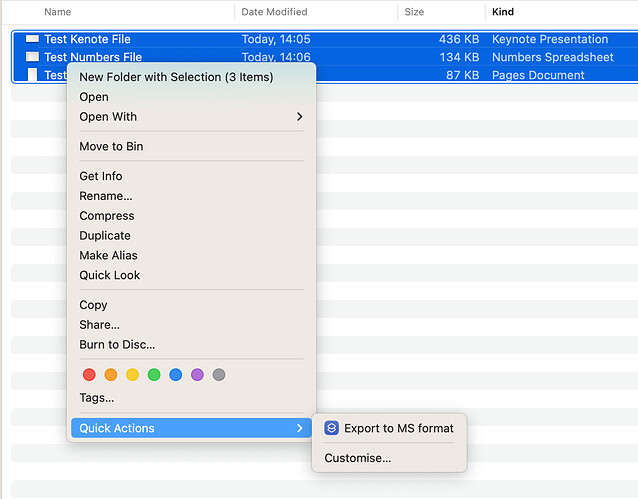Click the Pages Document file icon

coord(33,74)
